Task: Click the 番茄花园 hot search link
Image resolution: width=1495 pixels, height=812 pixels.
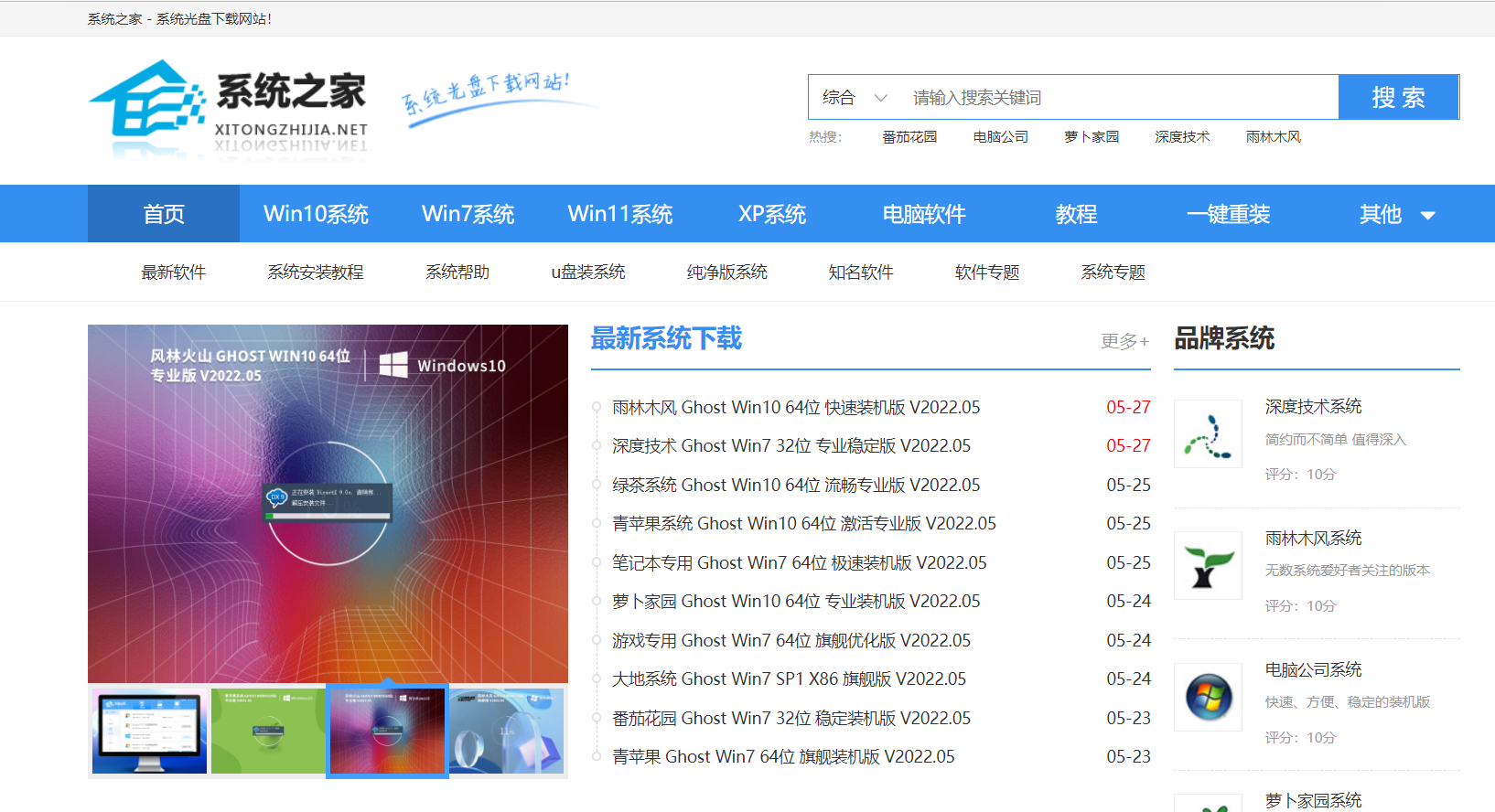Action: coord(909,137)
